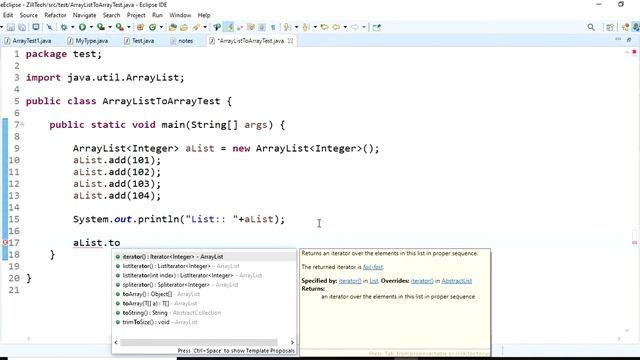The image size is (640, 360).
Task: Minimize the editor area icon
Action: click(x=618, y=40)
